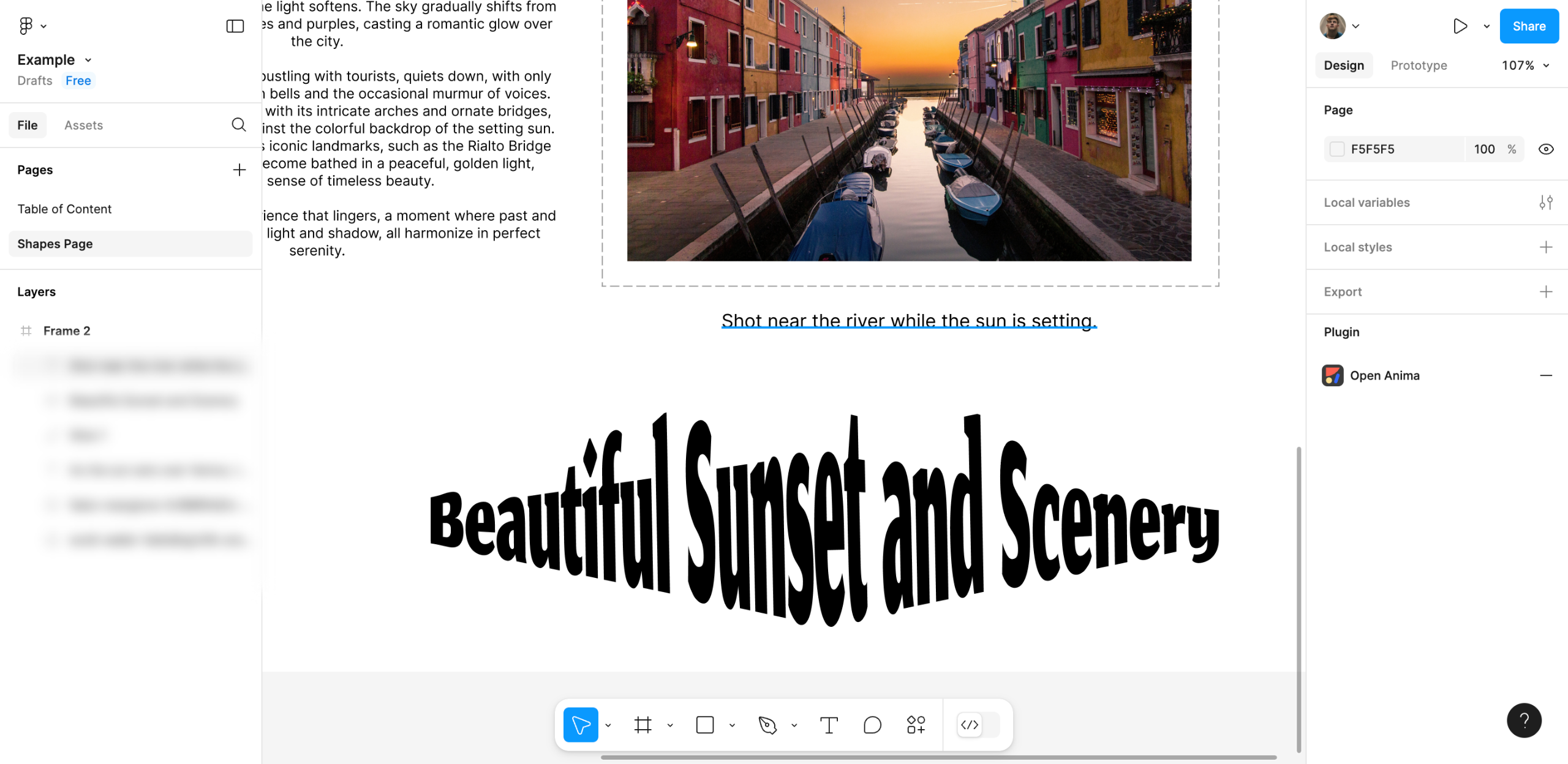Toggle Dev Mode switch

click(x=978, y=725)
